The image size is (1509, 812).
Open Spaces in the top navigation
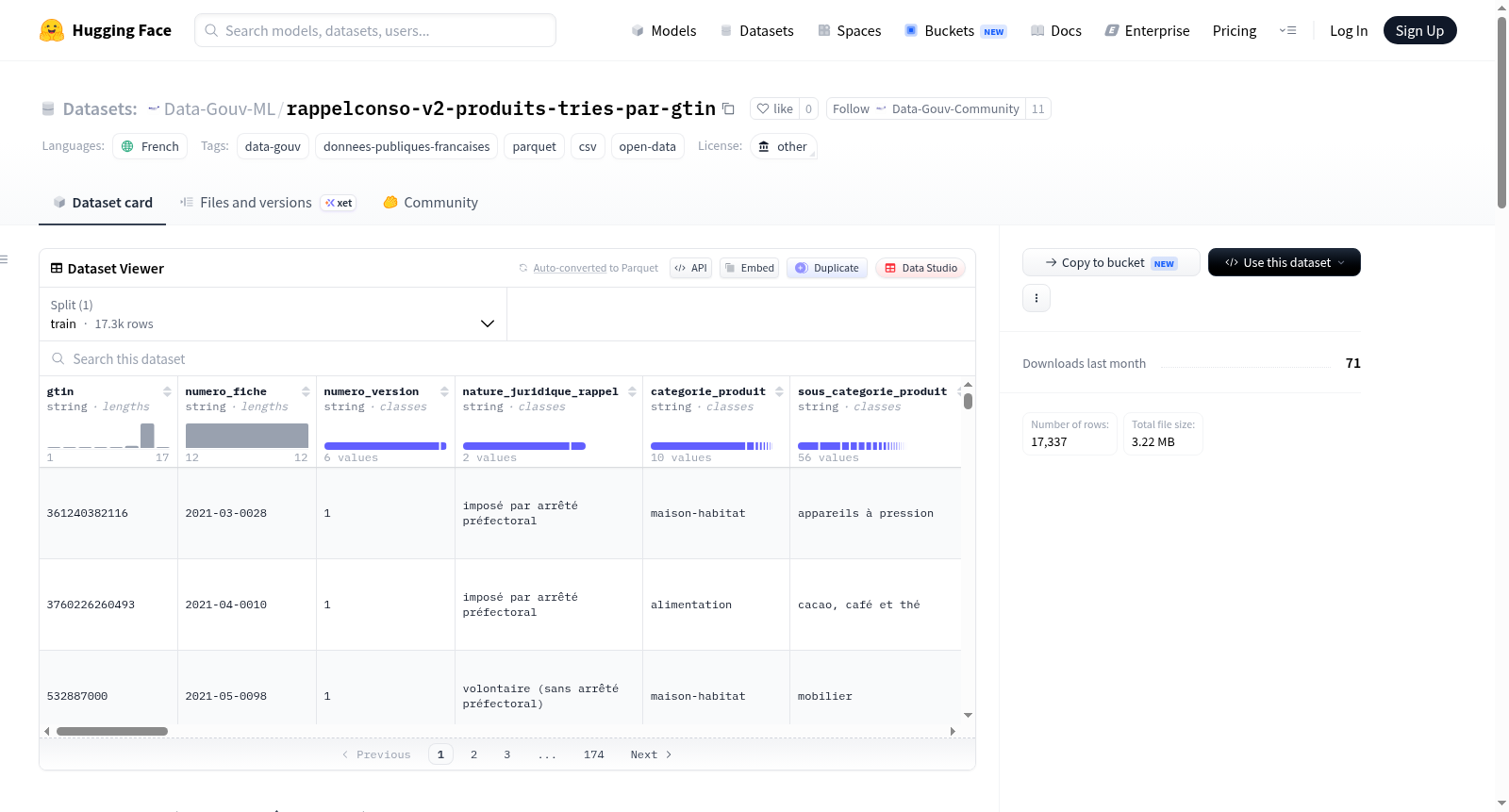point(849,30)
